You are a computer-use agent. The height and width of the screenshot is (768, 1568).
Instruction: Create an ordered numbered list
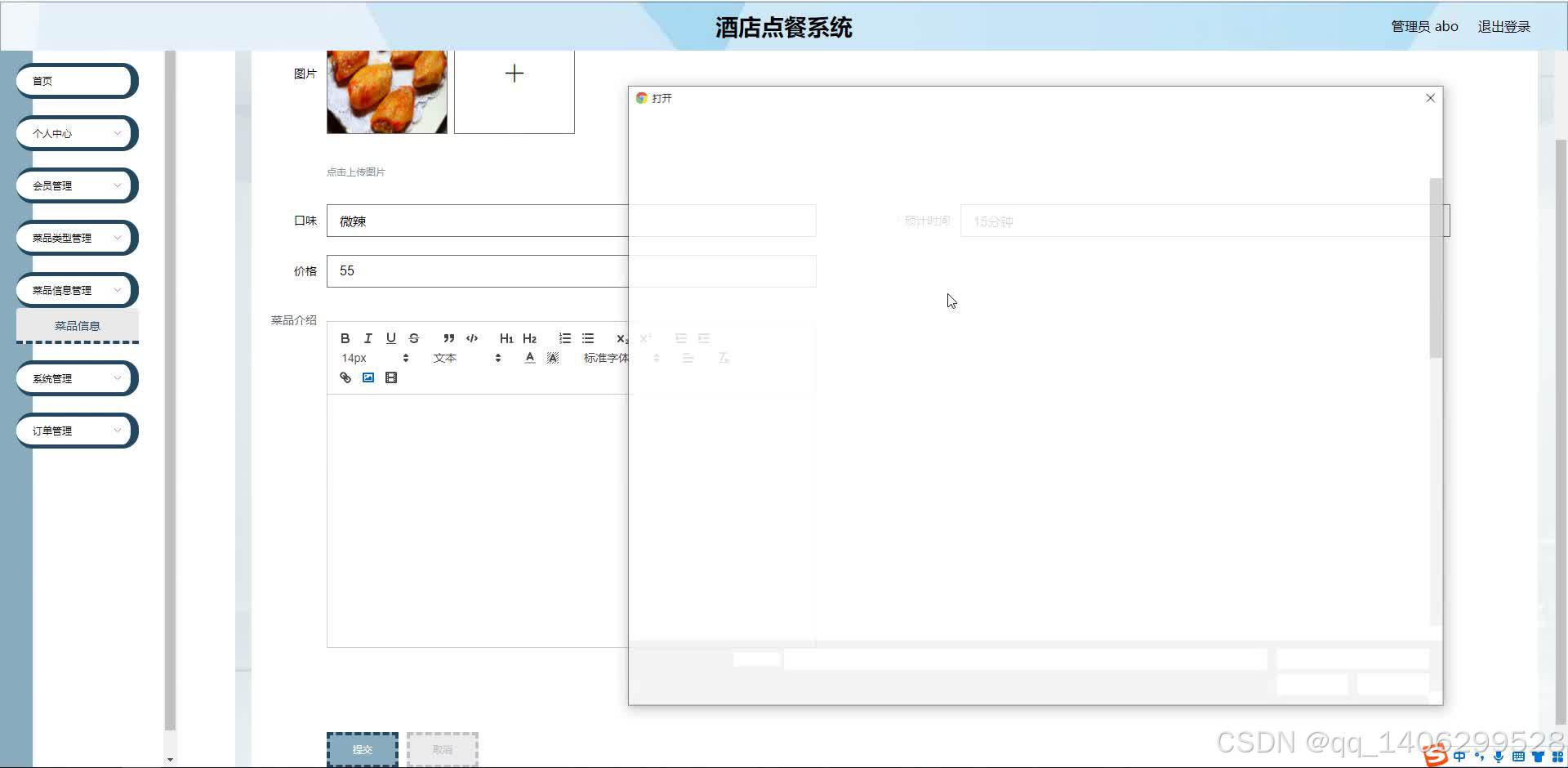[564, 338]
